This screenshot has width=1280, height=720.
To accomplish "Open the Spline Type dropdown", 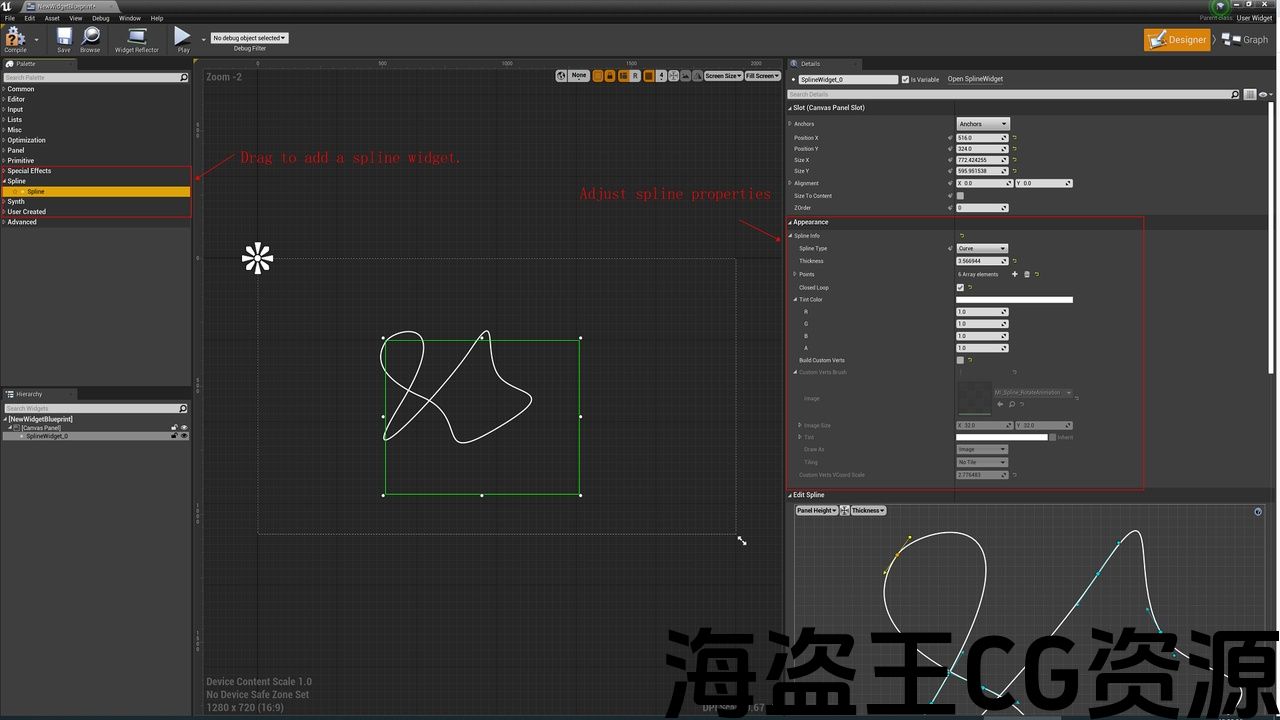I will [x=982, y=248].
